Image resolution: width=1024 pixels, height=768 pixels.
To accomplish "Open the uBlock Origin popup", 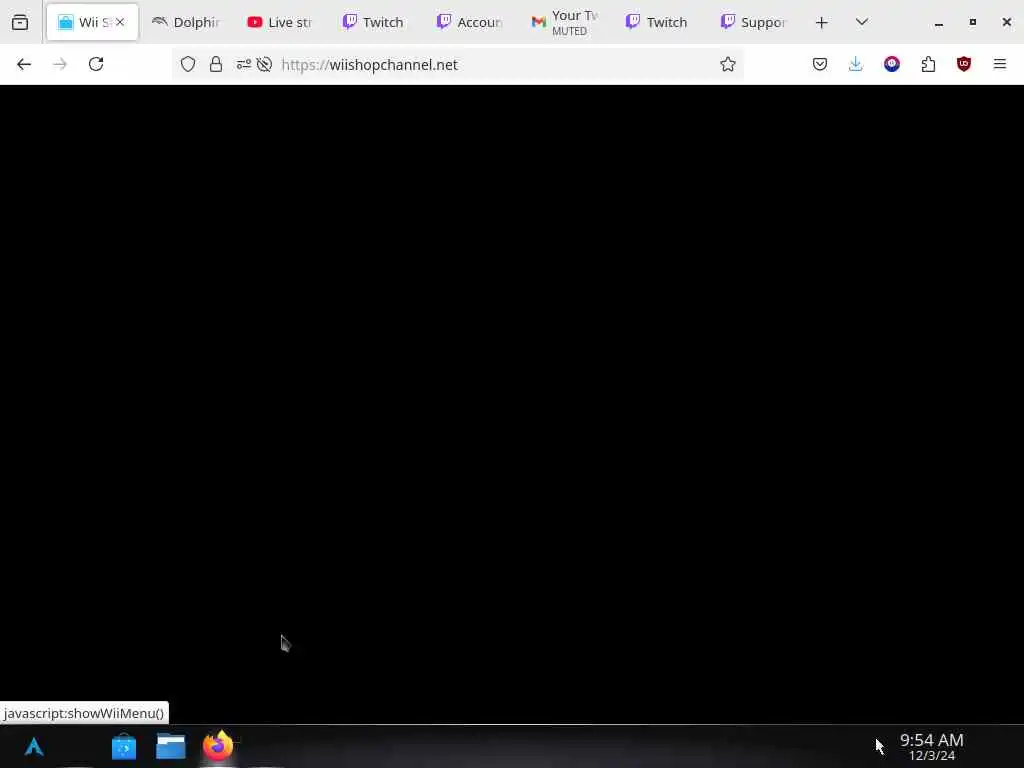I will point(964,64).
